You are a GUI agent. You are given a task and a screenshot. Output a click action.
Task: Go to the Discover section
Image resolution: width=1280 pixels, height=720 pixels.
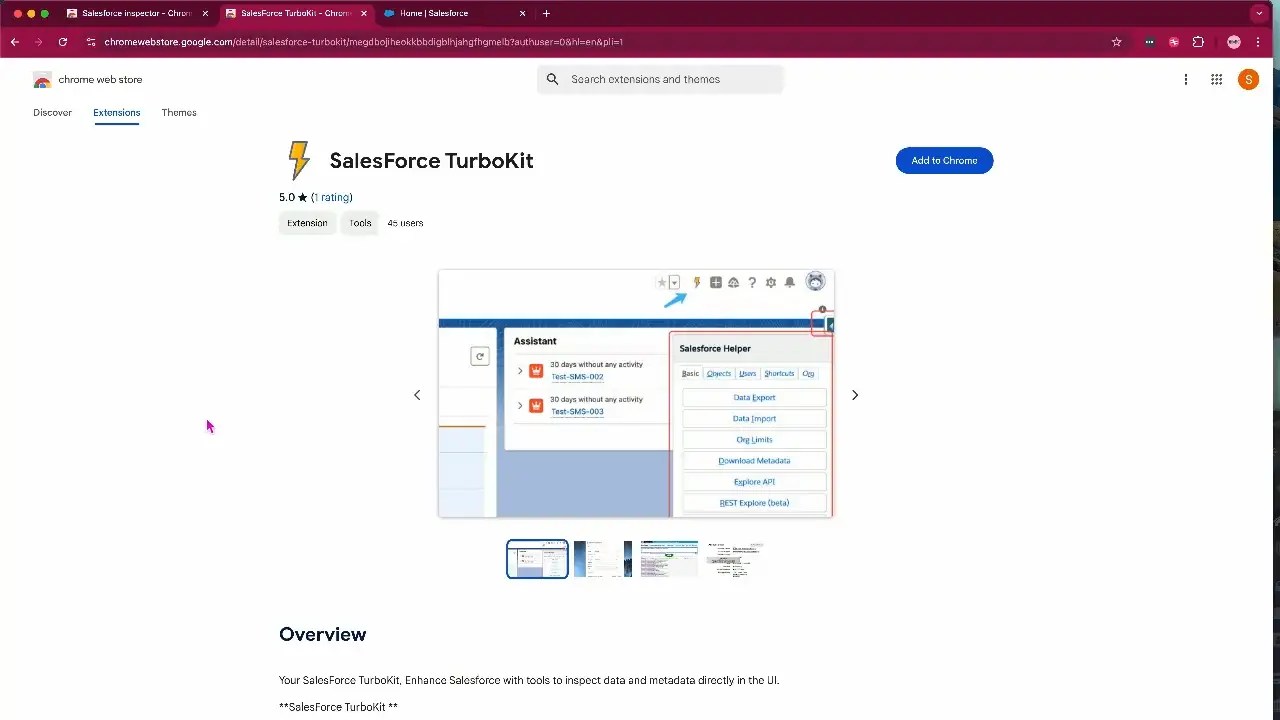click(x=52, y=112)
